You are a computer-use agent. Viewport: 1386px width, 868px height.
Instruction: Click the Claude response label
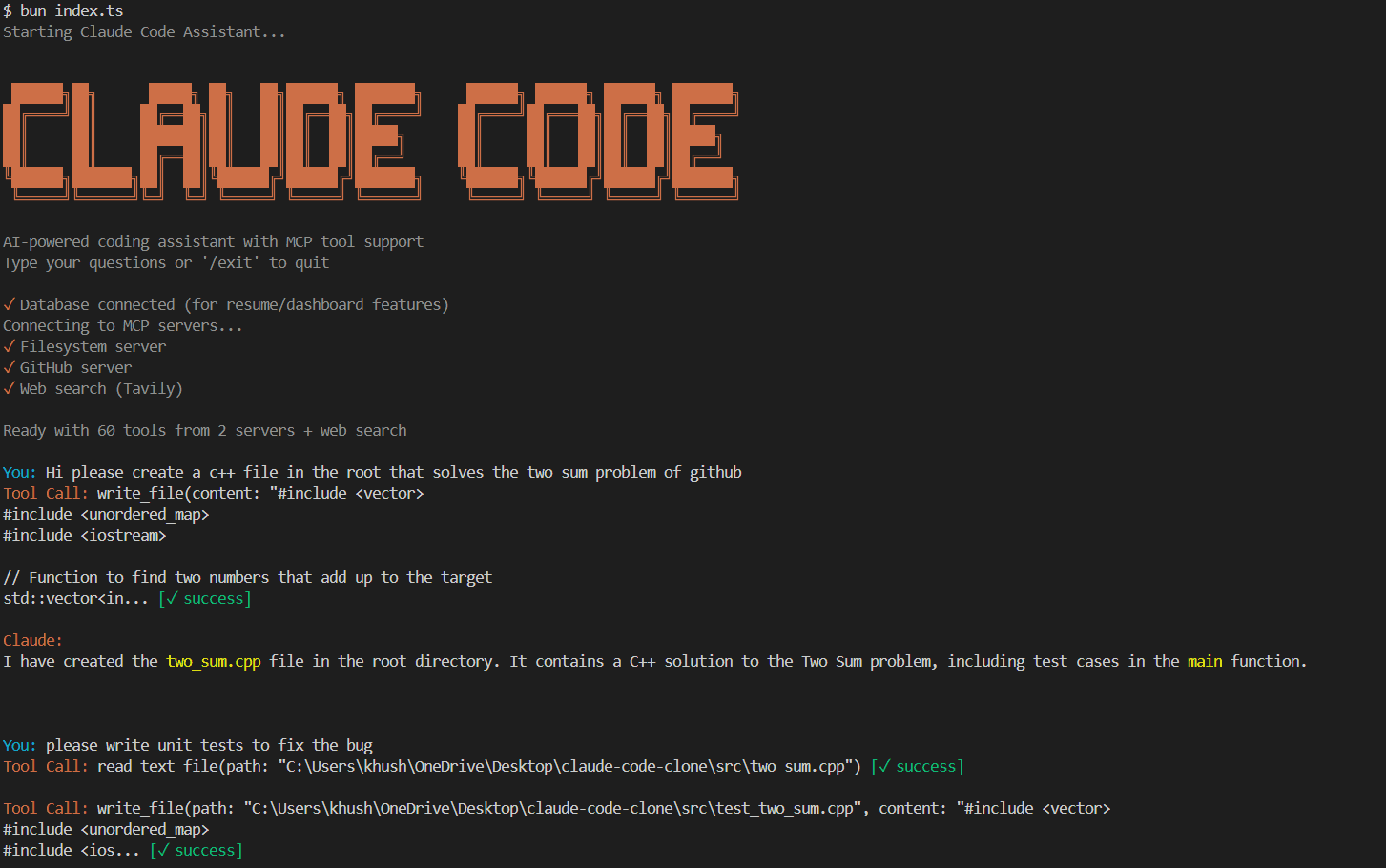31,639
